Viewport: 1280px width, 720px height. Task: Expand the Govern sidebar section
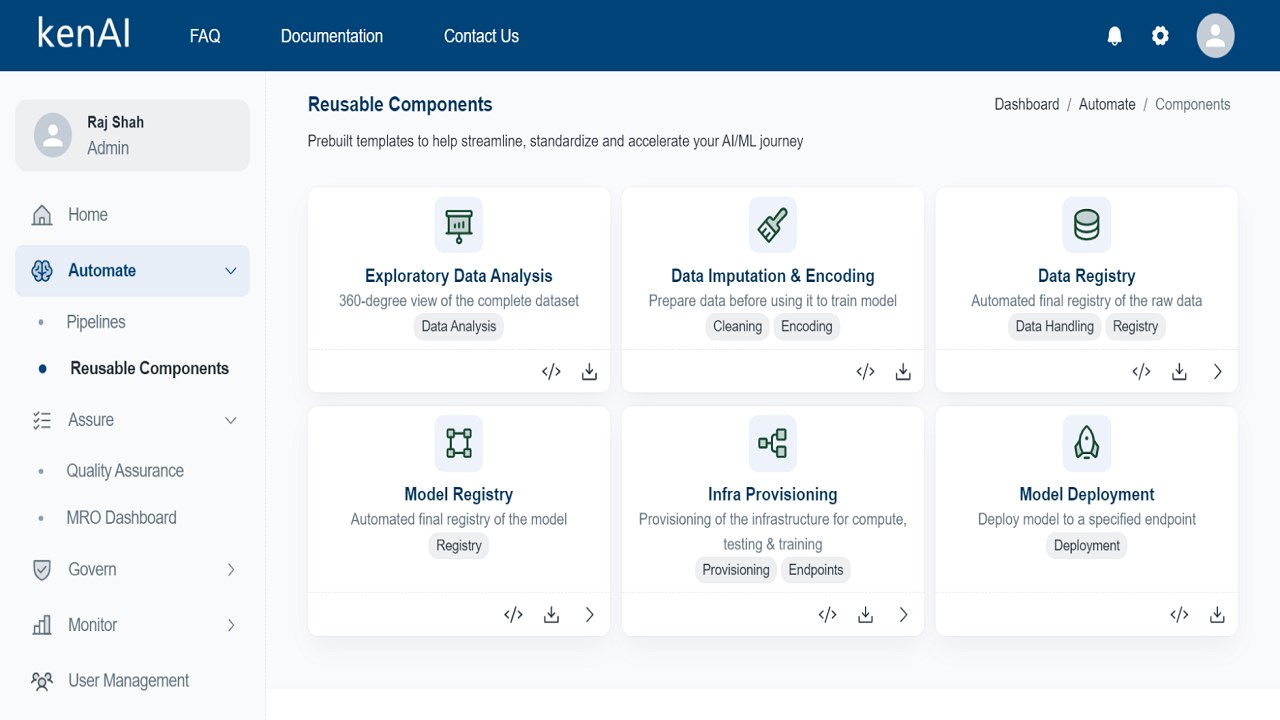[x=231, y=570]
